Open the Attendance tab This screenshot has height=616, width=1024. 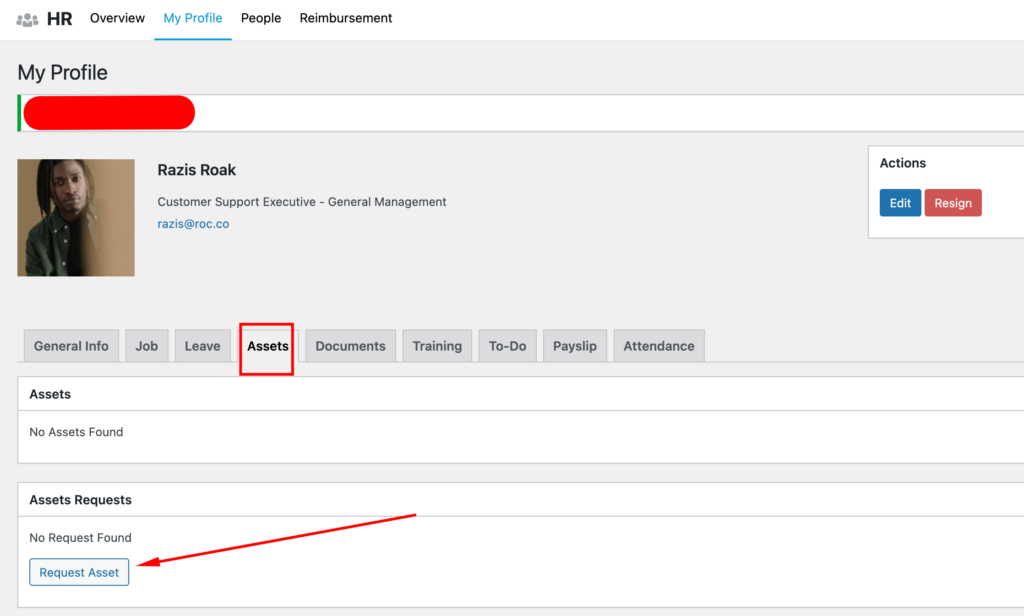coord(659,346)
